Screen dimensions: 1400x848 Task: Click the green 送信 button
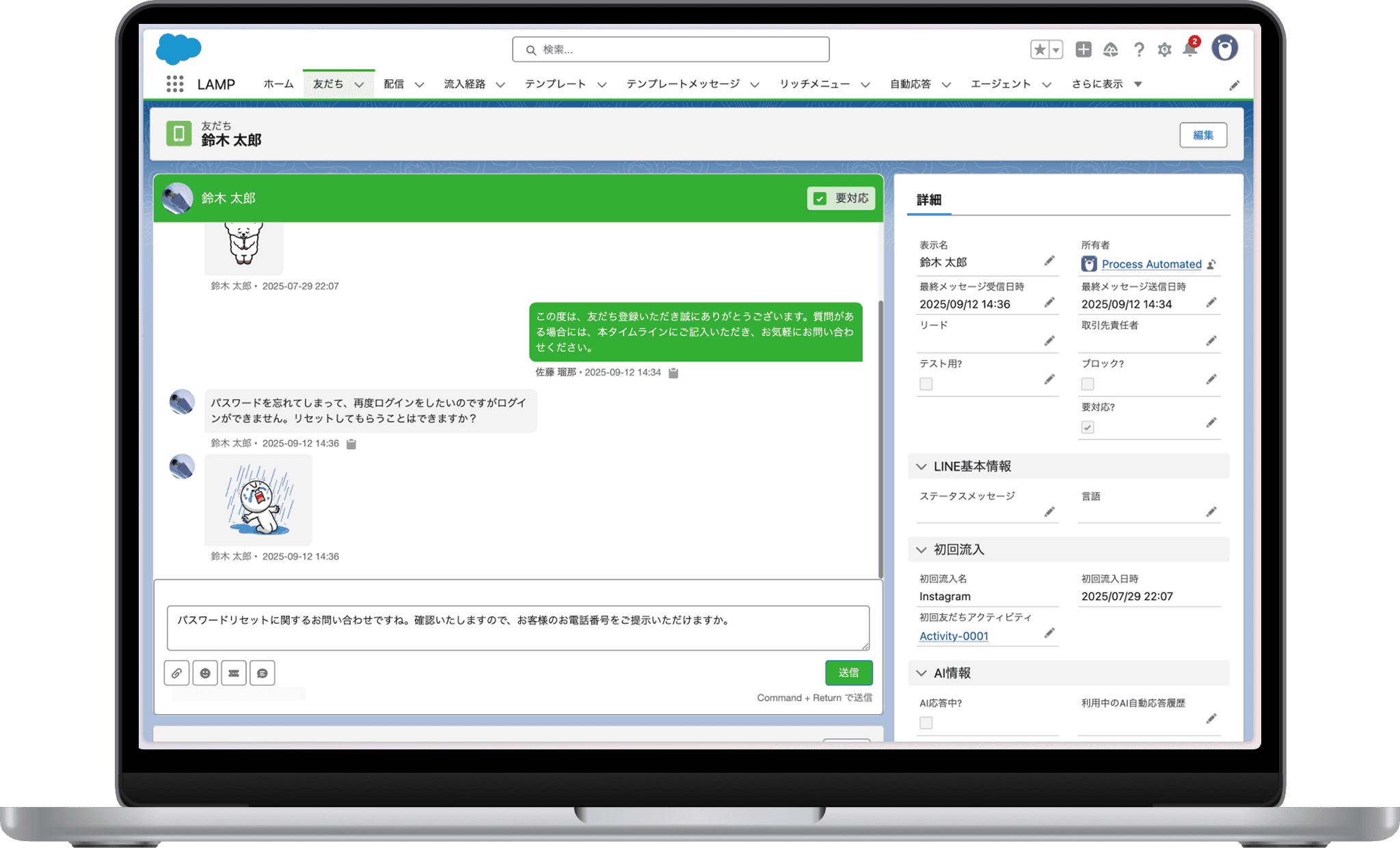(848, 673)
